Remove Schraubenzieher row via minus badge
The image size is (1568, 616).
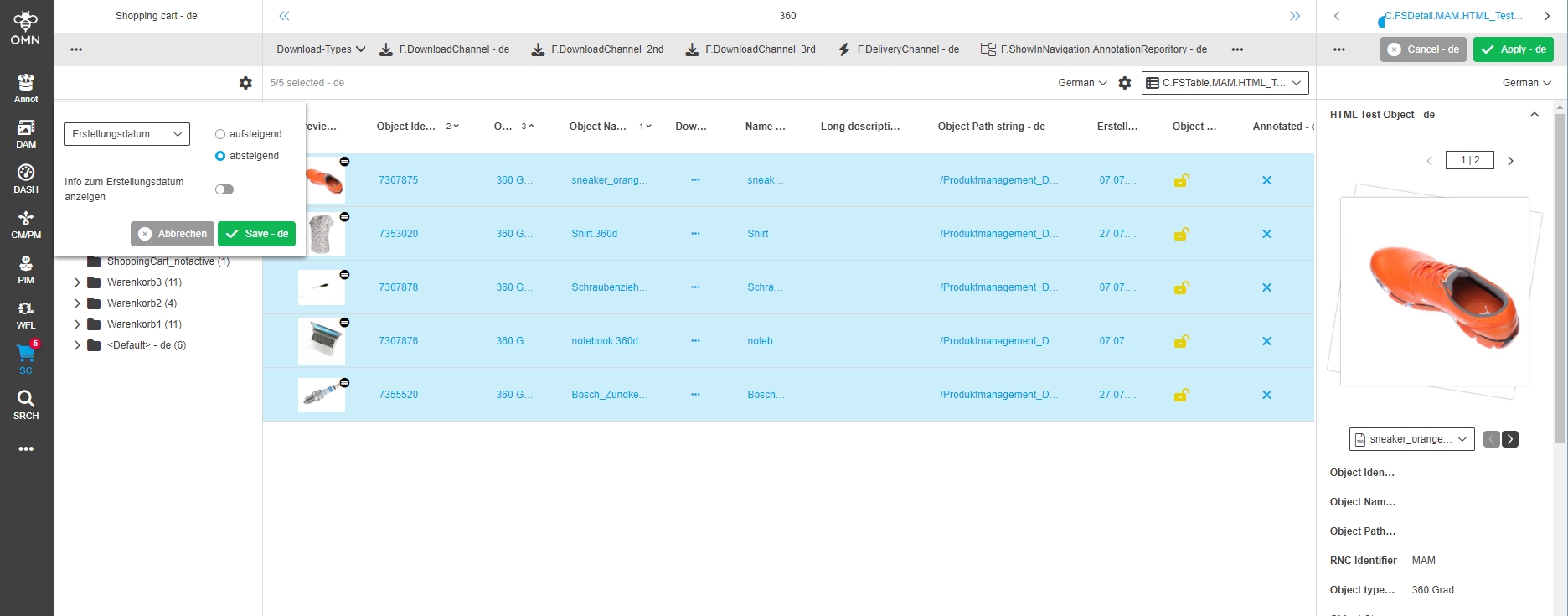tap(344, 275)
